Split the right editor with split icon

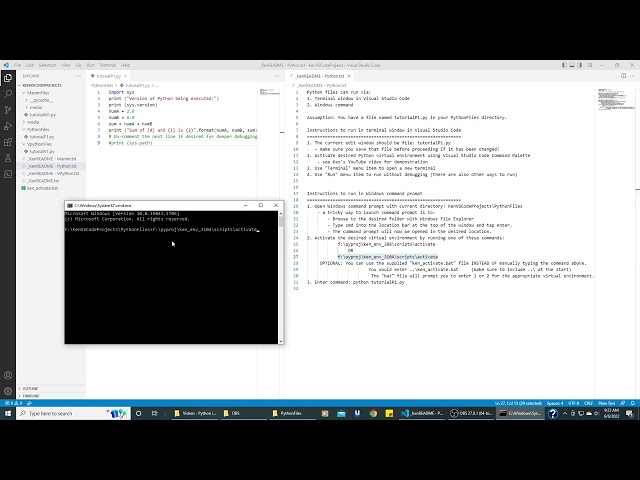[623, 76]
